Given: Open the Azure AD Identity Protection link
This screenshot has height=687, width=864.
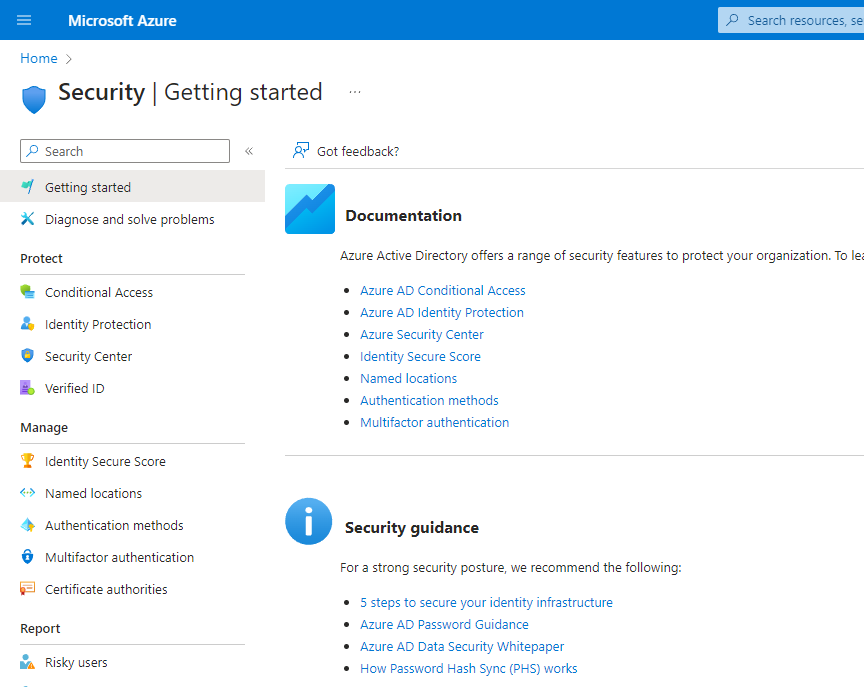Looking at the screenshot, I should 442,312.
